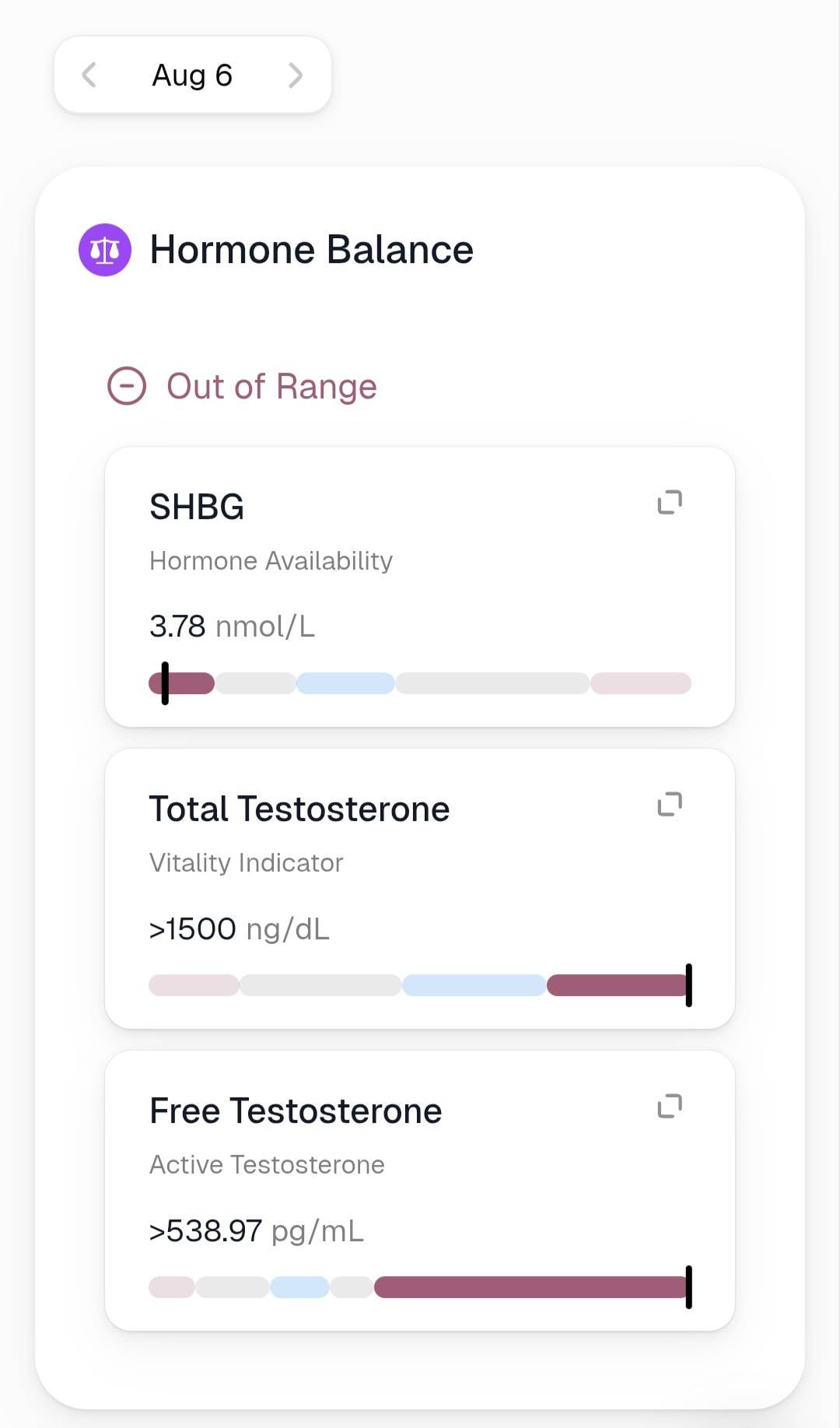840x1428 pixels.
Task: Click the Total Testosterone range bar marker
Action: click(x=688, y=985)
